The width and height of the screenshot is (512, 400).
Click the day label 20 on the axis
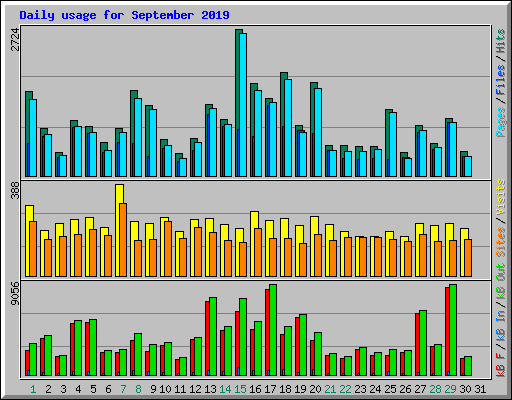(315, 389)
